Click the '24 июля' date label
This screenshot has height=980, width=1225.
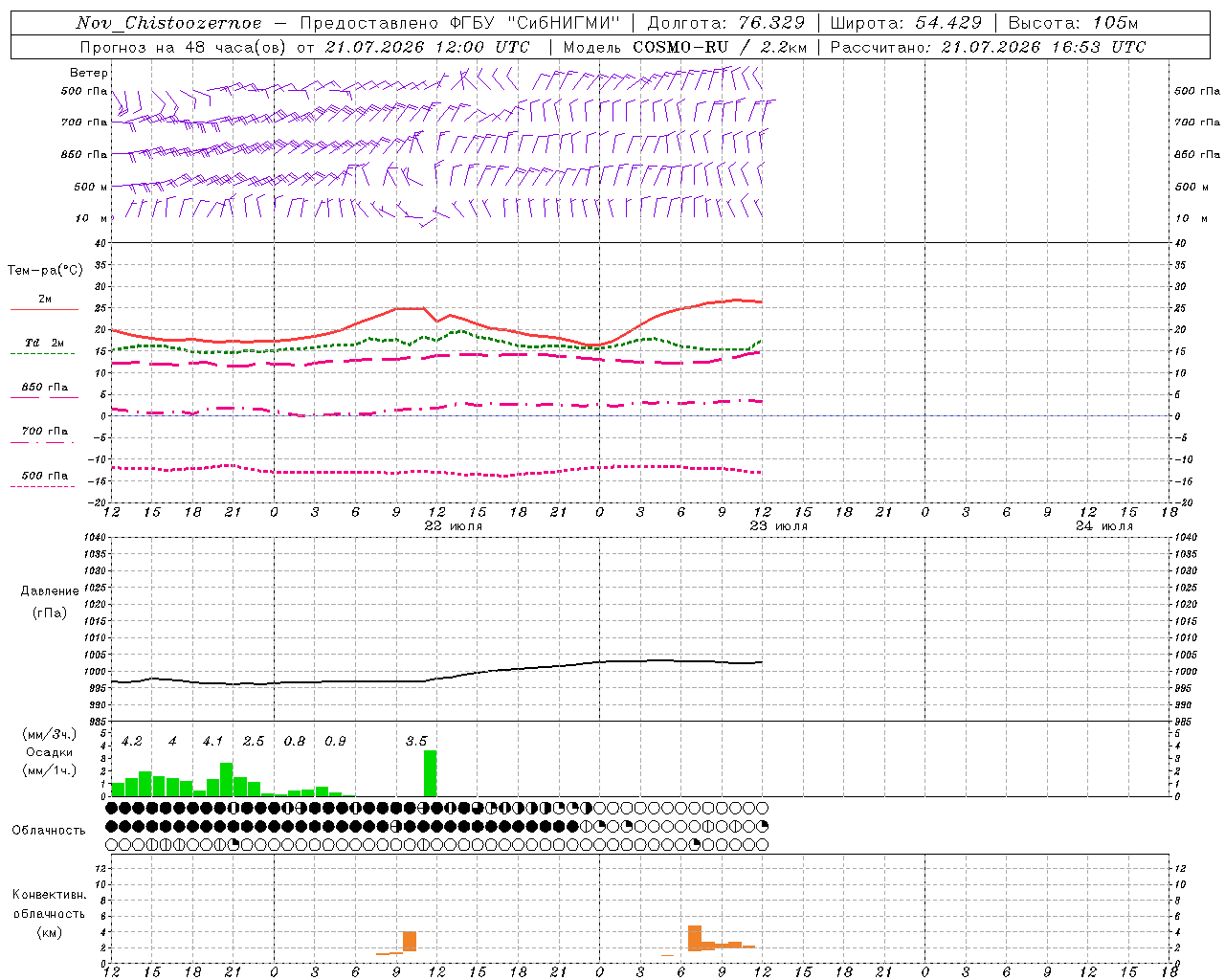click(x=1104, y=526)
